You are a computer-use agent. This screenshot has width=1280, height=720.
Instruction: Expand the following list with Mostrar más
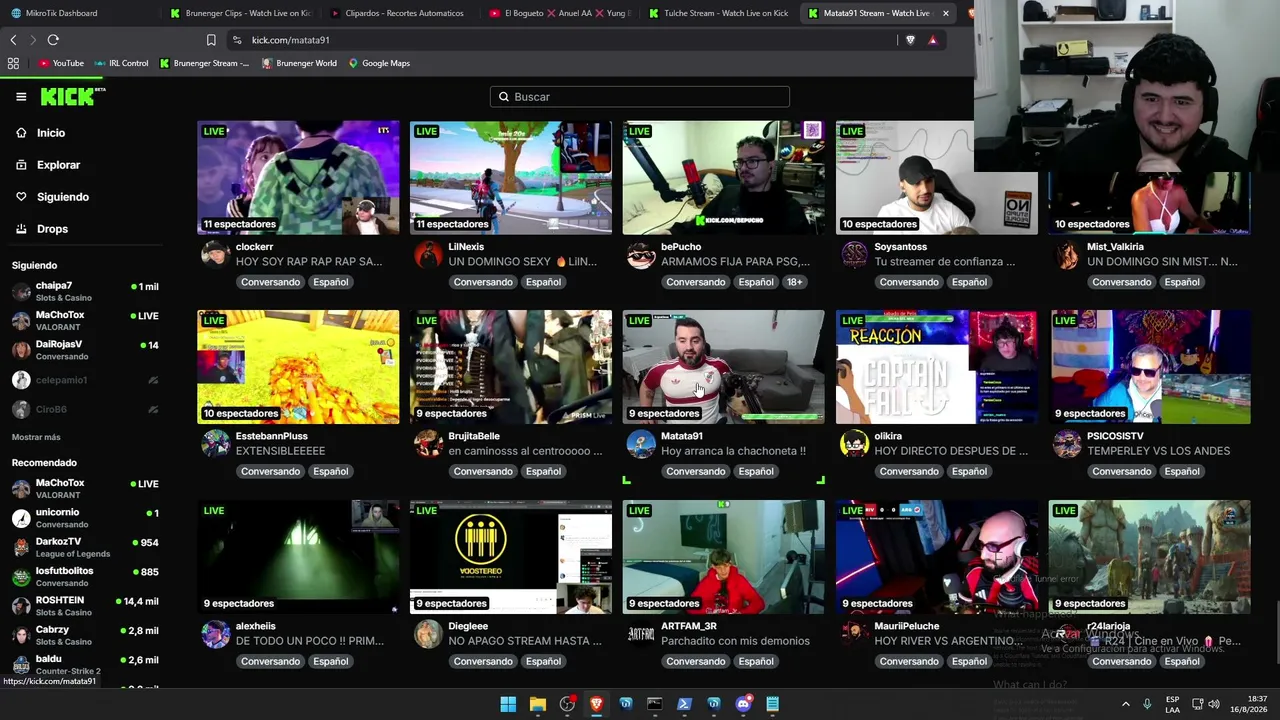tap(36, 437)
